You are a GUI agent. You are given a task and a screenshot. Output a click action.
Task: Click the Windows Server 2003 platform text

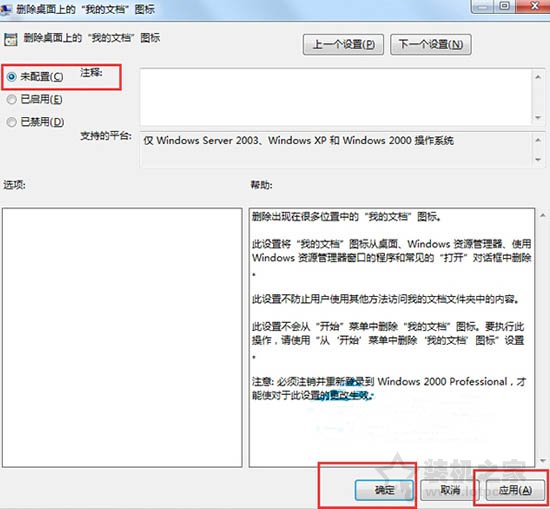click(x=299, y=141)
